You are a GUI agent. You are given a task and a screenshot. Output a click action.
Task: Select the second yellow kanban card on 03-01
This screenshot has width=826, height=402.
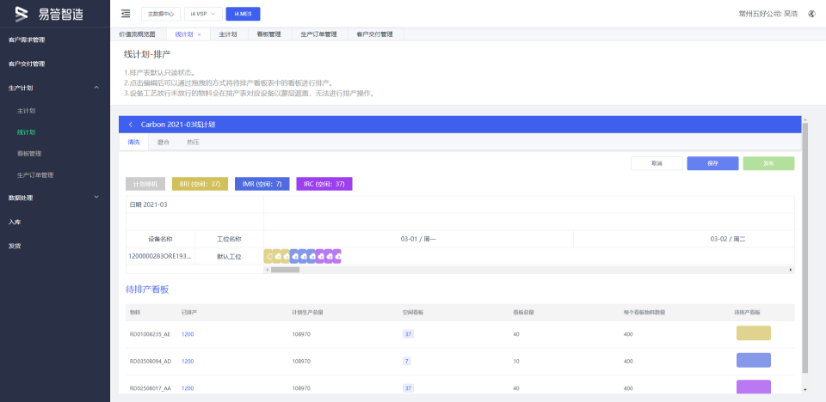pos(277,257)
